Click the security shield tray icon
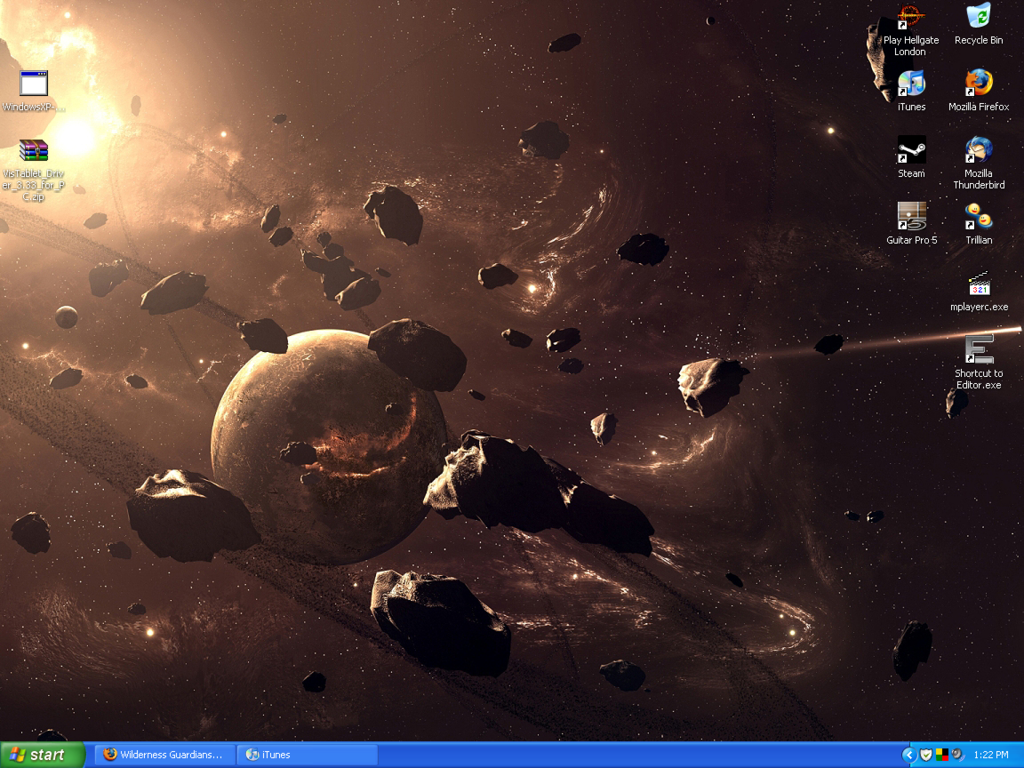The height and width of the screenshot is (768, 1024). tap(925, 755)
